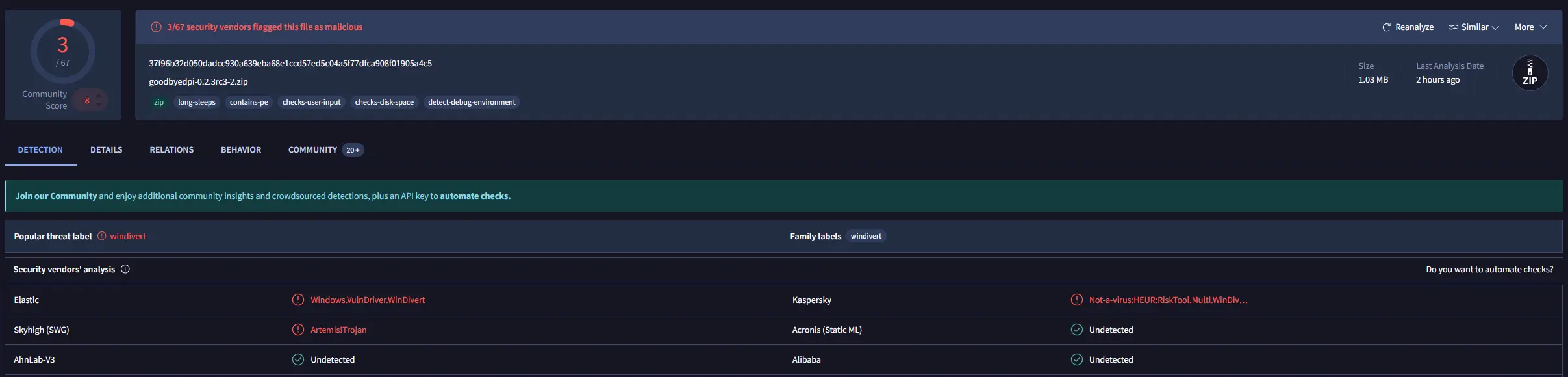1568x377 pixels.
Task: Open the BEHAVIOR tab
Action: 241,150
